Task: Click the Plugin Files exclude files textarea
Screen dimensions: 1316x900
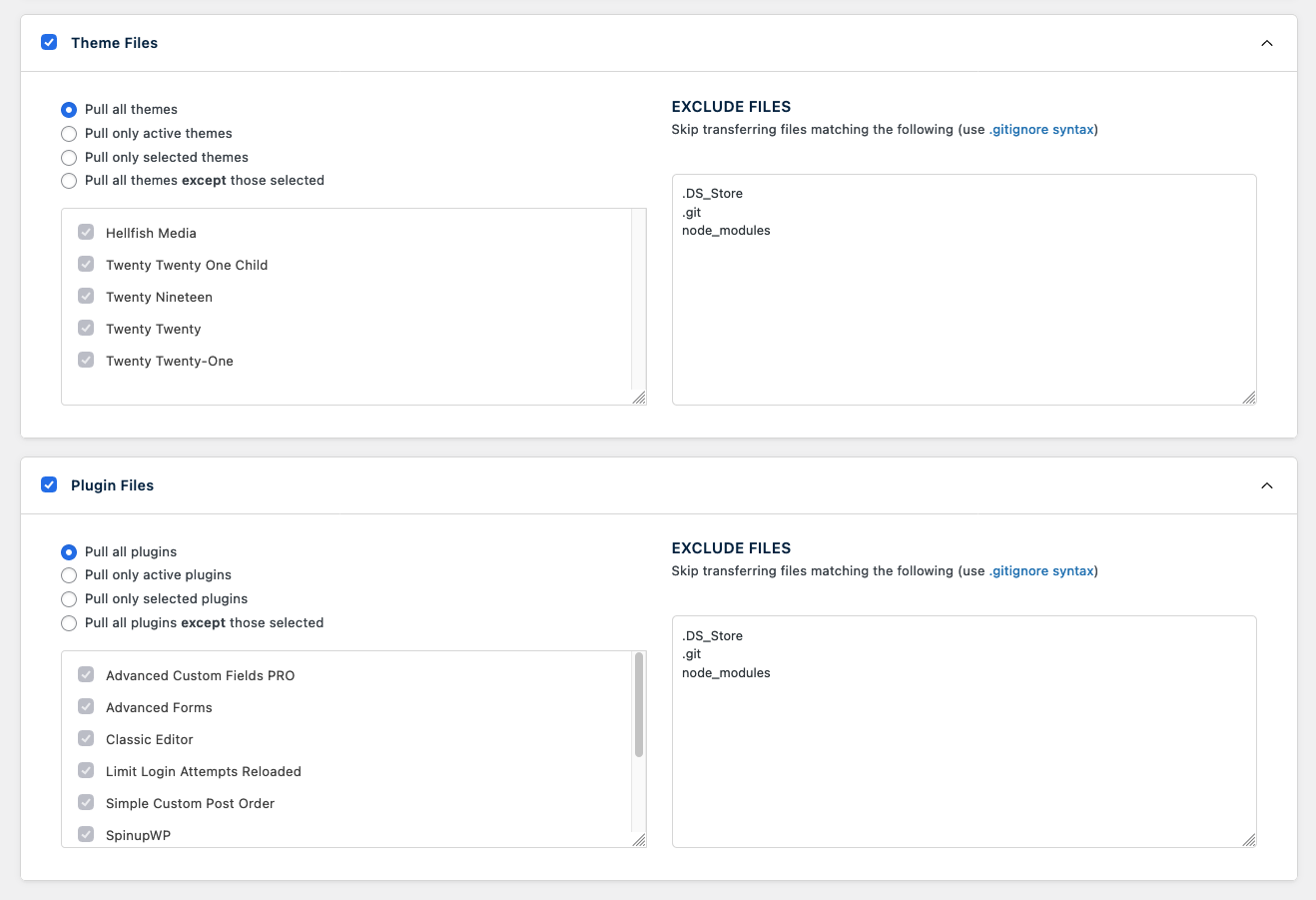Action: coord(965,732)
